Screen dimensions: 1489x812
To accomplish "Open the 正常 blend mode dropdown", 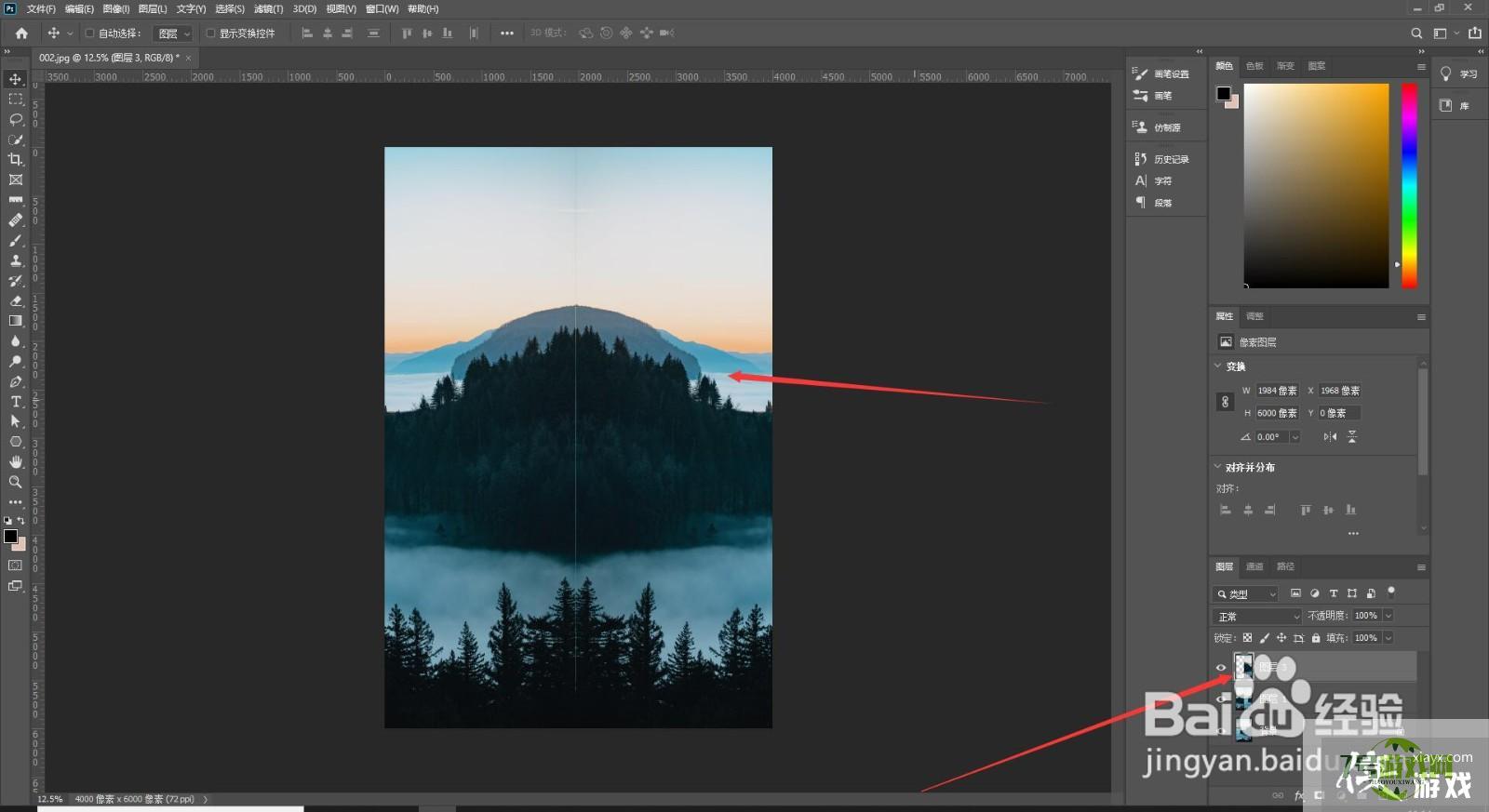I will click(1257, 616).
